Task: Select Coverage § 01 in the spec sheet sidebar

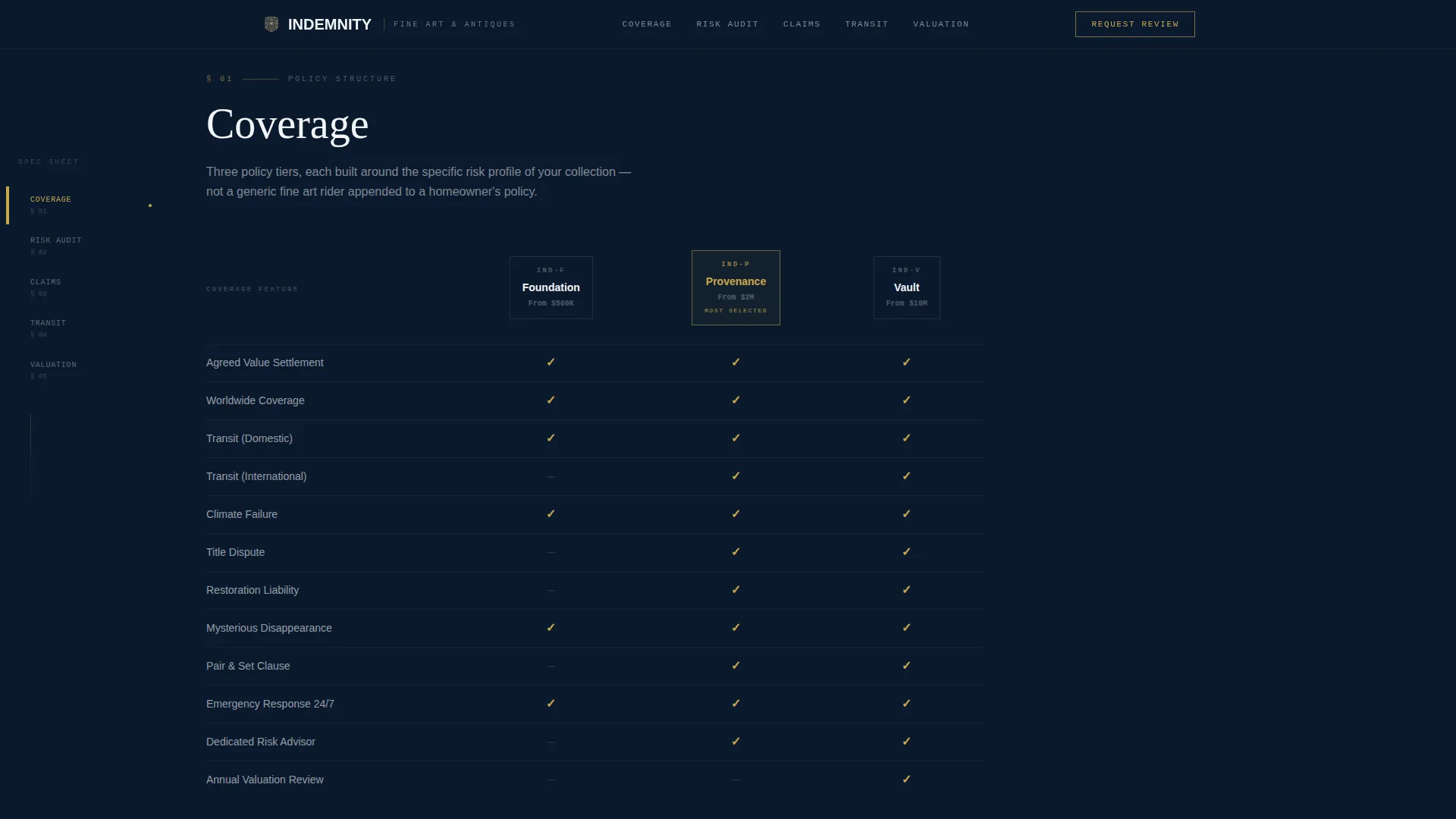Action: pyautogui.click(x=80, y=205)
